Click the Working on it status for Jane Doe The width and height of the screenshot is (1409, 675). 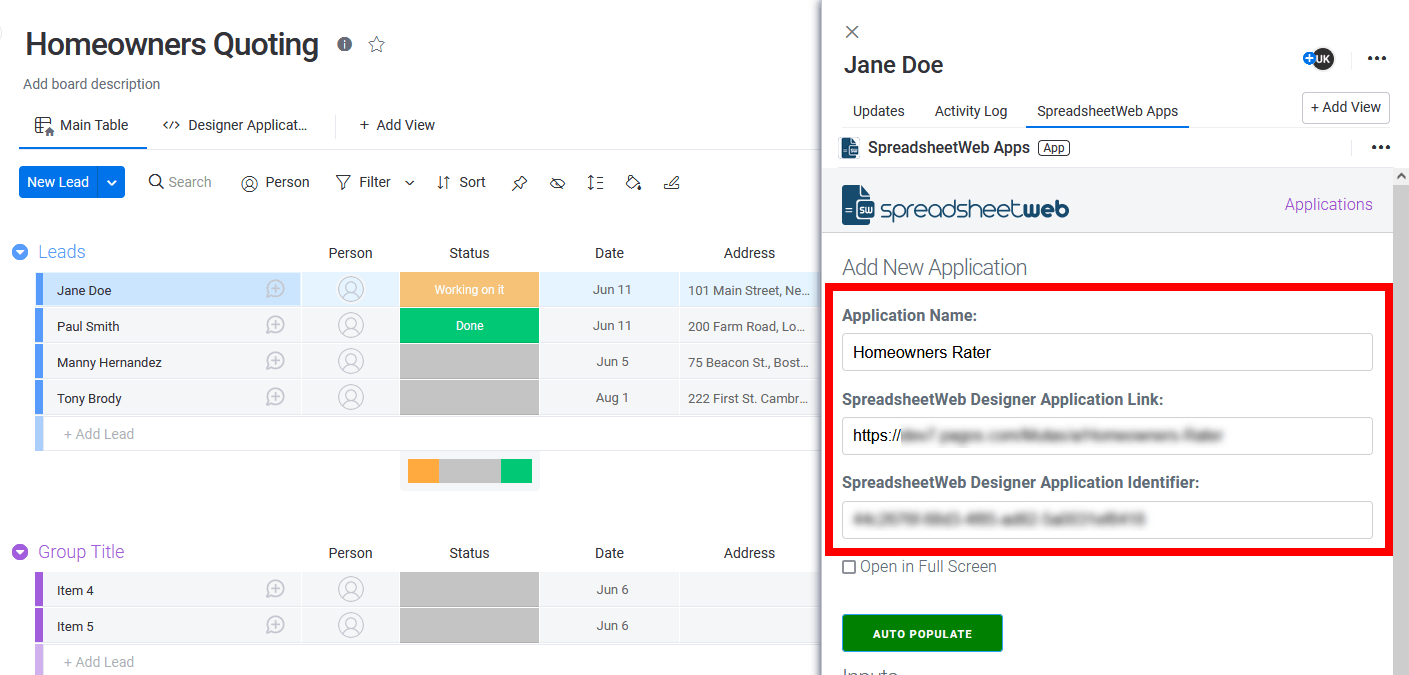pyautogui.click(x=469, y=289)
